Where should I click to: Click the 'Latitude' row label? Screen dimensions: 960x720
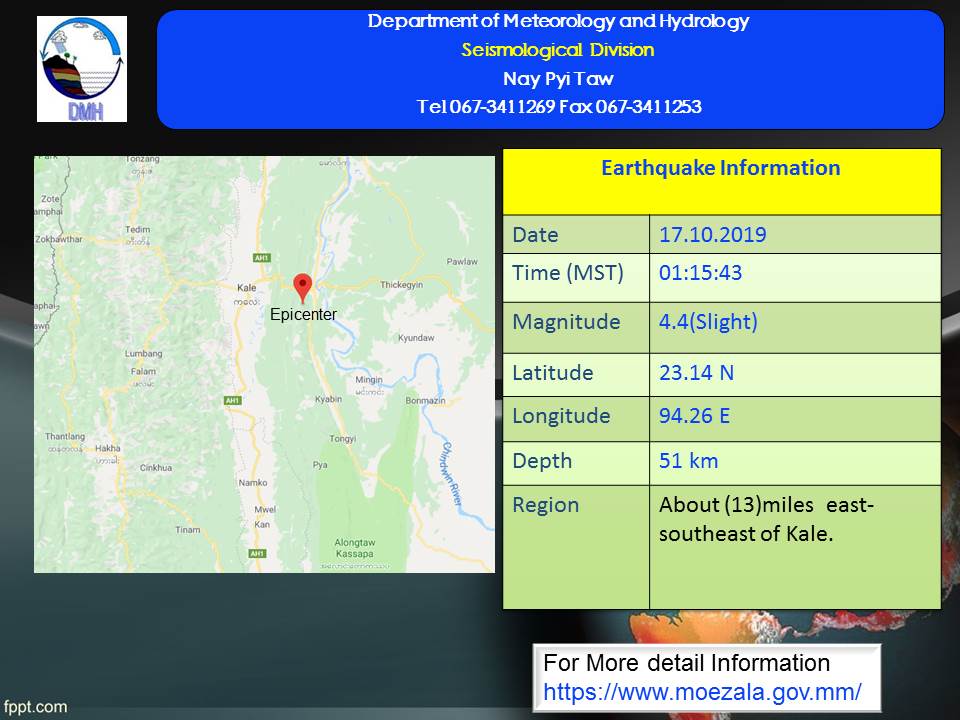553,373
